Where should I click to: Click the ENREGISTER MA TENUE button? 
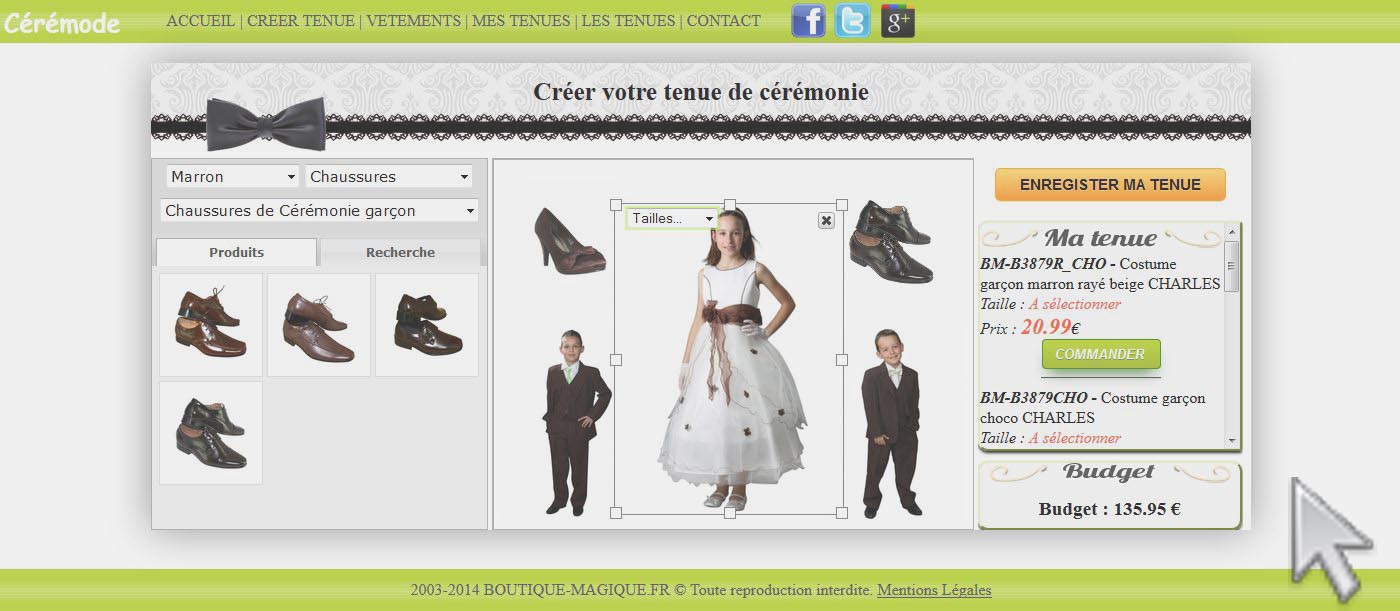pos(1110,184)
